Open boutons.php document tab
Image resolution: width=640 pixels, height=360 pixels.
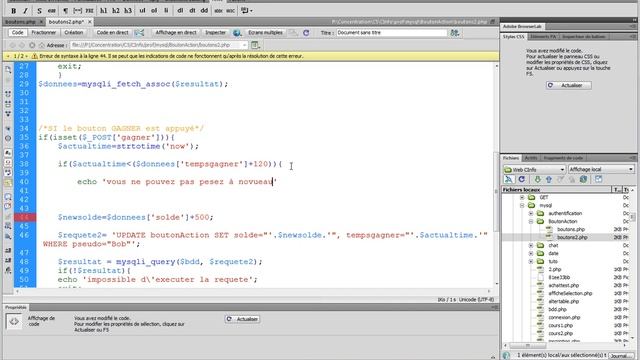point(20,22)
